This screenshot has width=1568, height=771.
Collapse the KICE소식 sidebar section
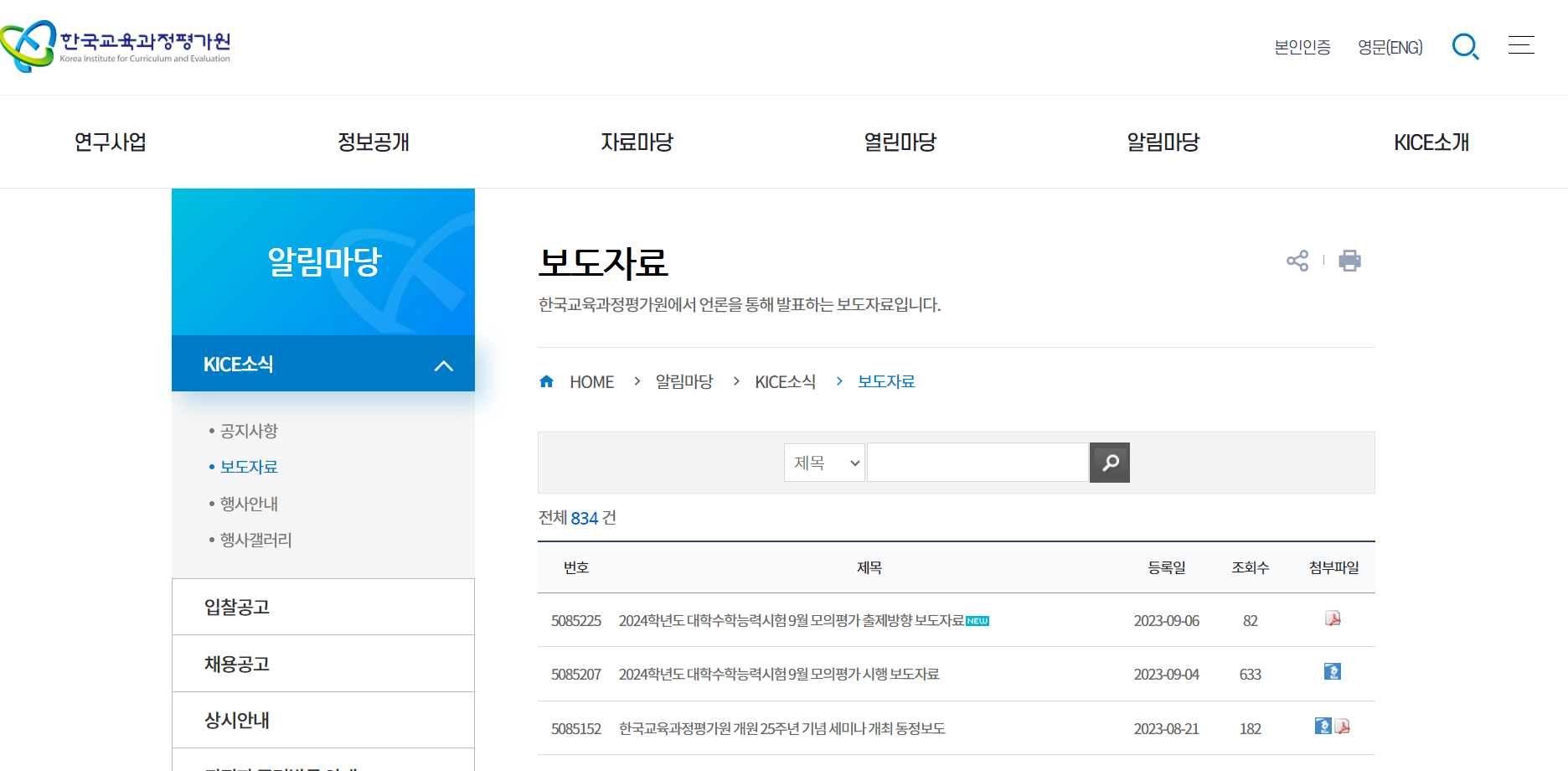pos(445,364)
